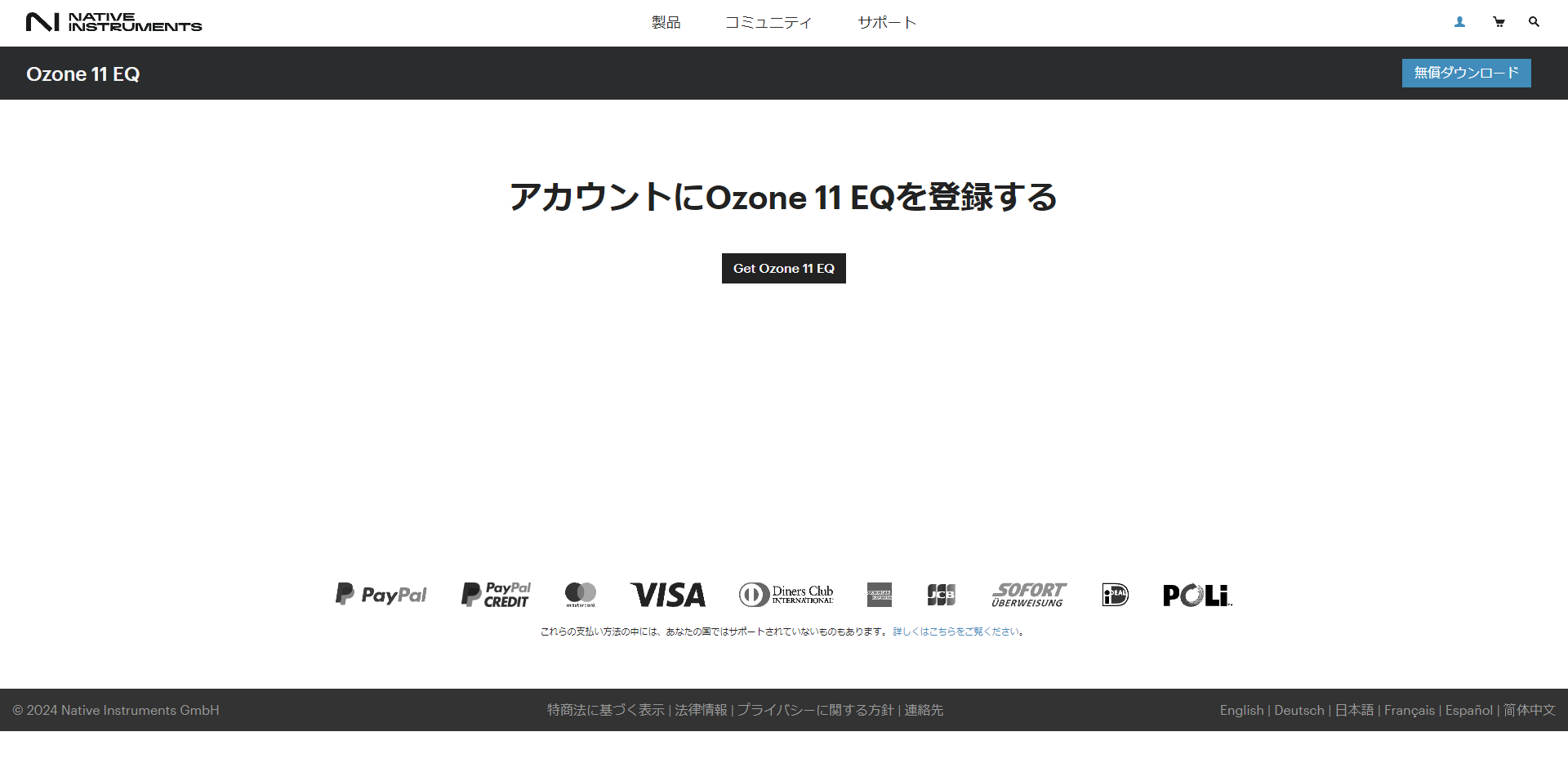Open the 特商法に基づく表示 footer link
This screenshot has width=1568, height=781.
605,710
